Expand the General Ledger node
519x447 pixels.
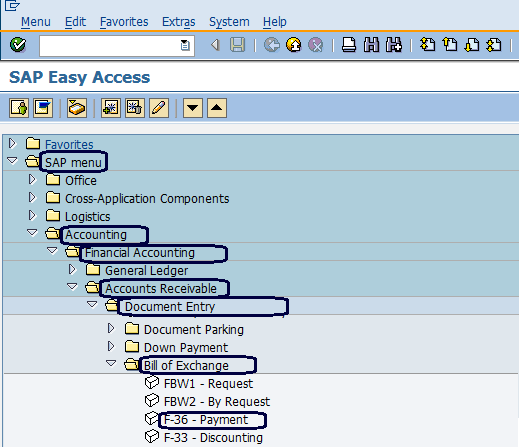click(x=72, y=269)
